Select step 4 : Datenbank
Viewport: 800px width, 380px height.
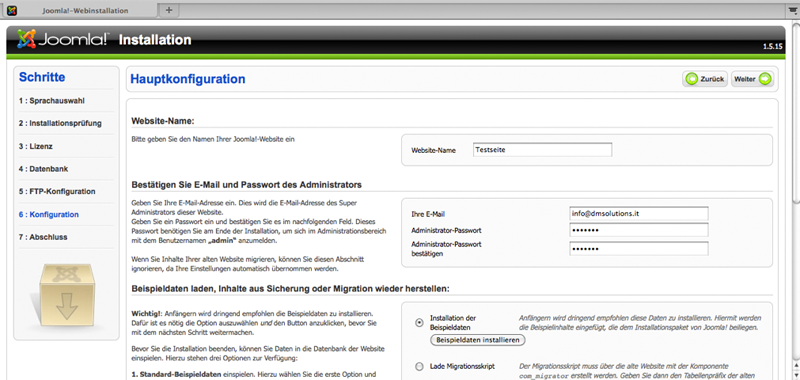43,169
